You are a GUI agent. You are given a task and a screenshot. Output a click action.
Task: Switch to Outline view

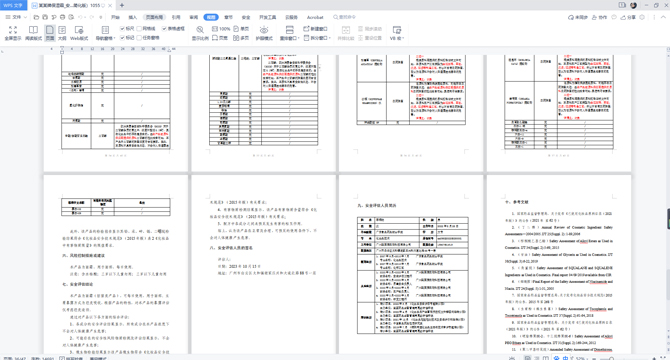point(62,33)
